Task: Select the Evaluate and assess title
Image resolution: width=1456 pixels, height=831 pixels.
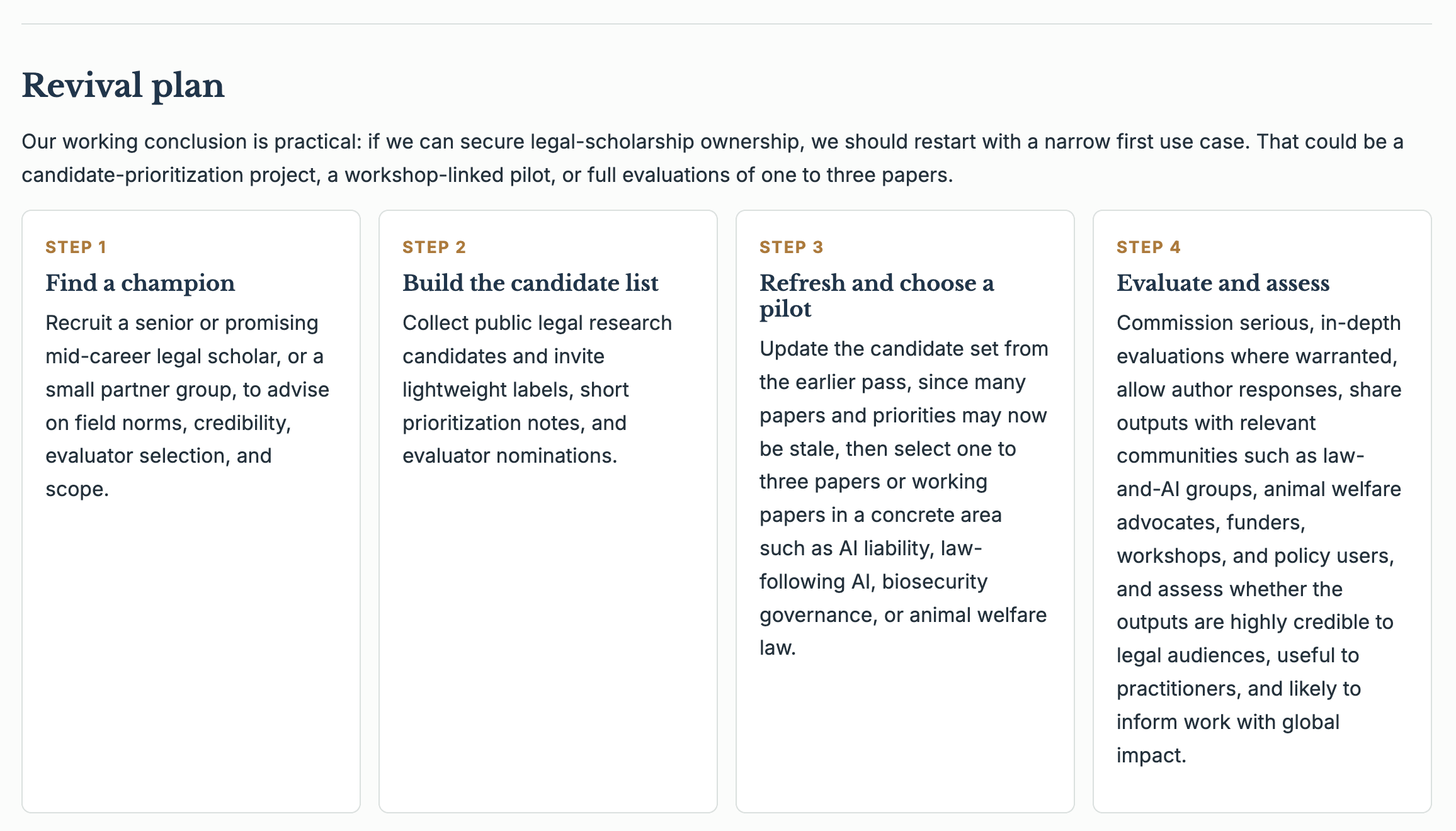Action: pos(1223,283)
